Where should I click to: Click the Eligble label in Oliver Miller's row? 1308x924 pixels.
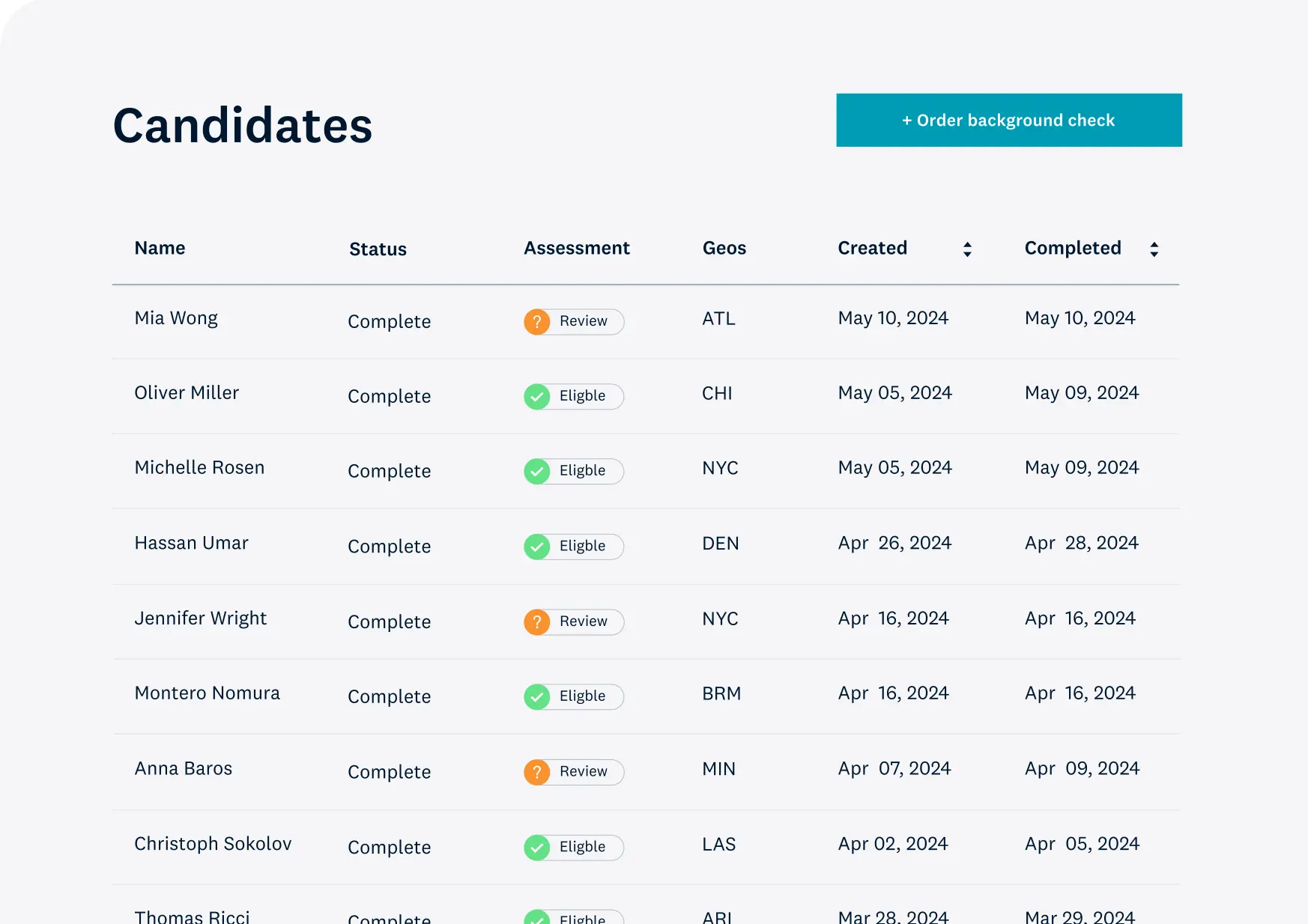(582, 396)
